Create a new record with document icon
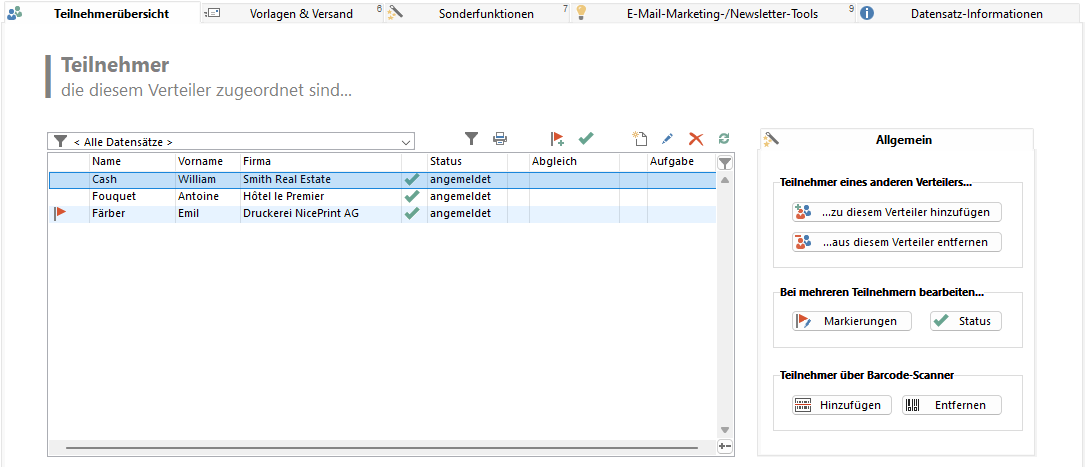Screen dimensions: 1088x467 (x=640, y=140)
